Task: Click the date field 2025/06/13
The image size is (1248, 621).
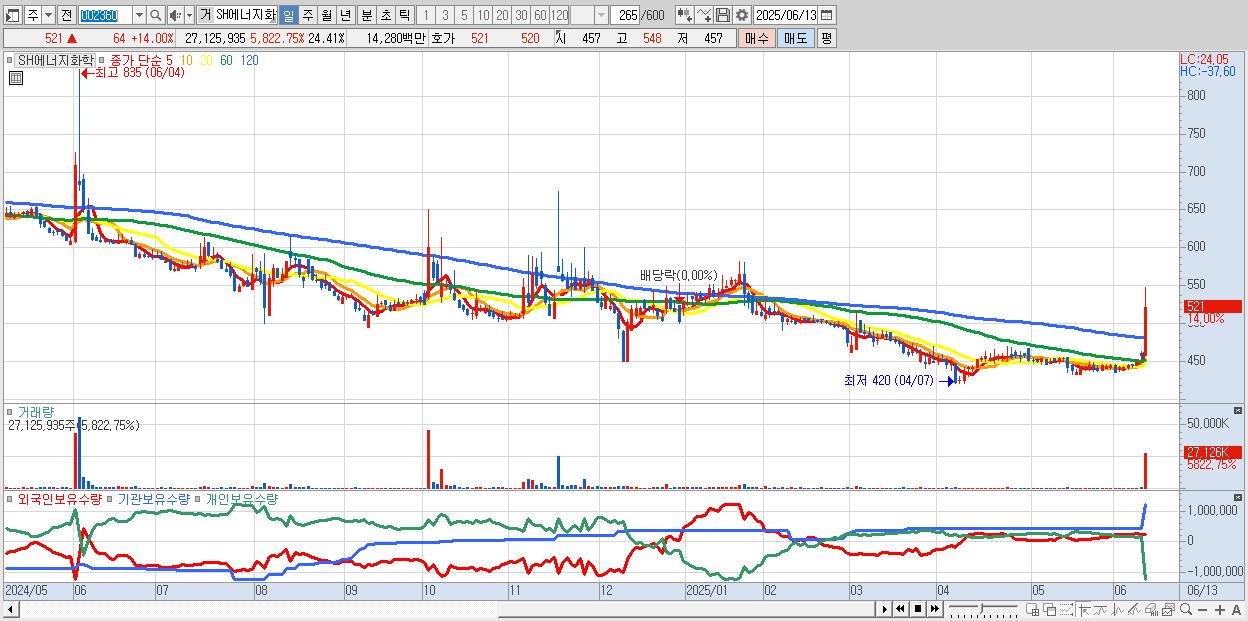Action: [x=785, y=15]
